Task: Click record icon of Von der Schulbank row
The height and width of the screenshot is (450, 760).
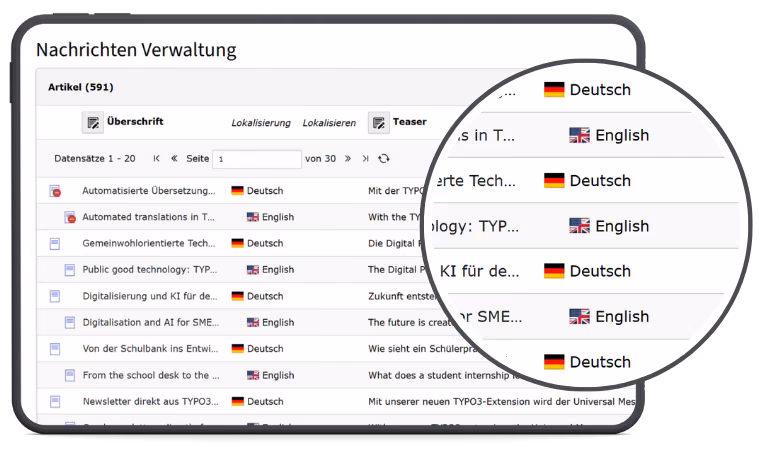Action: pos(55,349)
